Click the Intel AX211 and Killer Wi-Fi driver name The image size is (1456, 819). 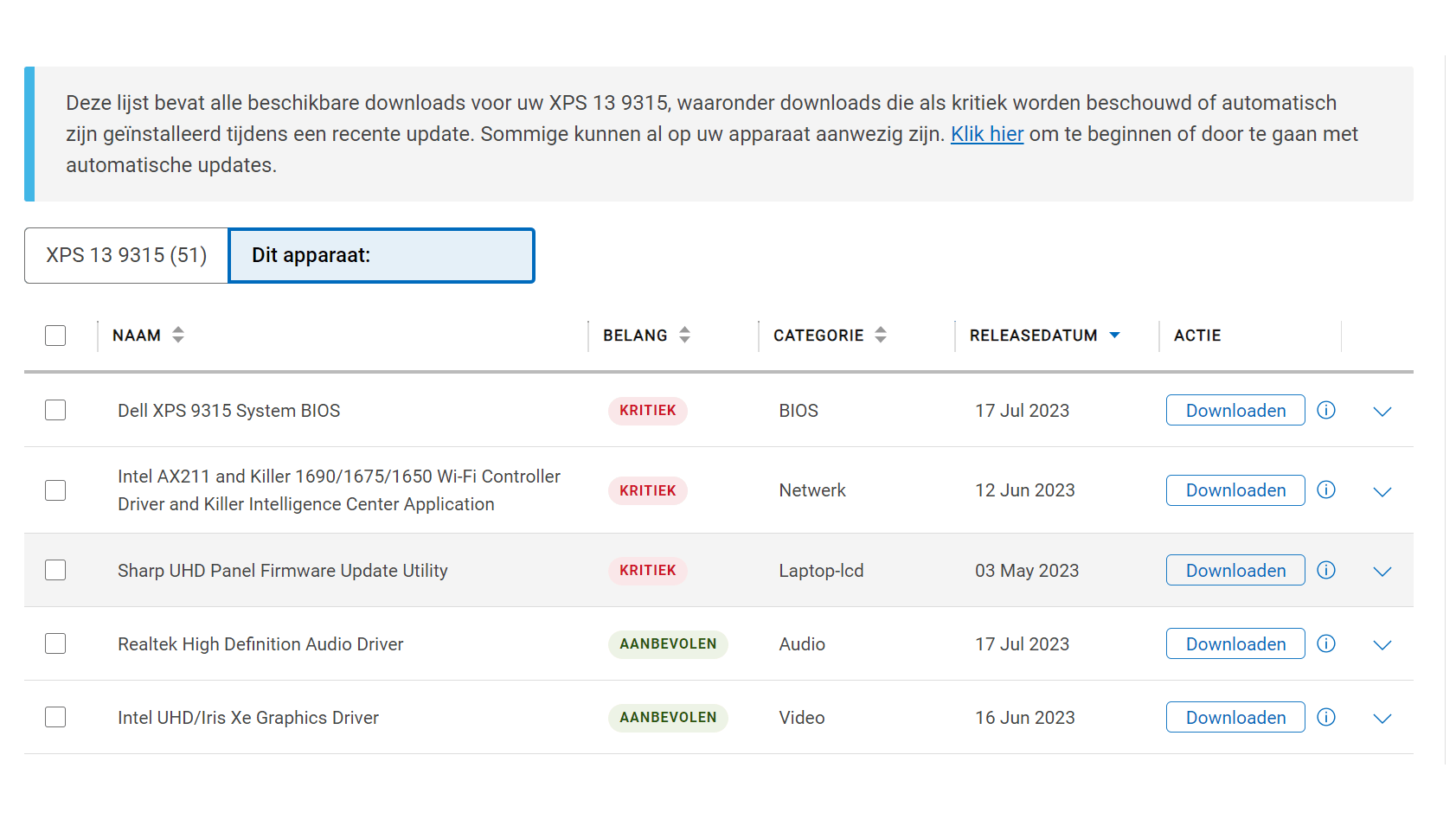pos(339,490)
